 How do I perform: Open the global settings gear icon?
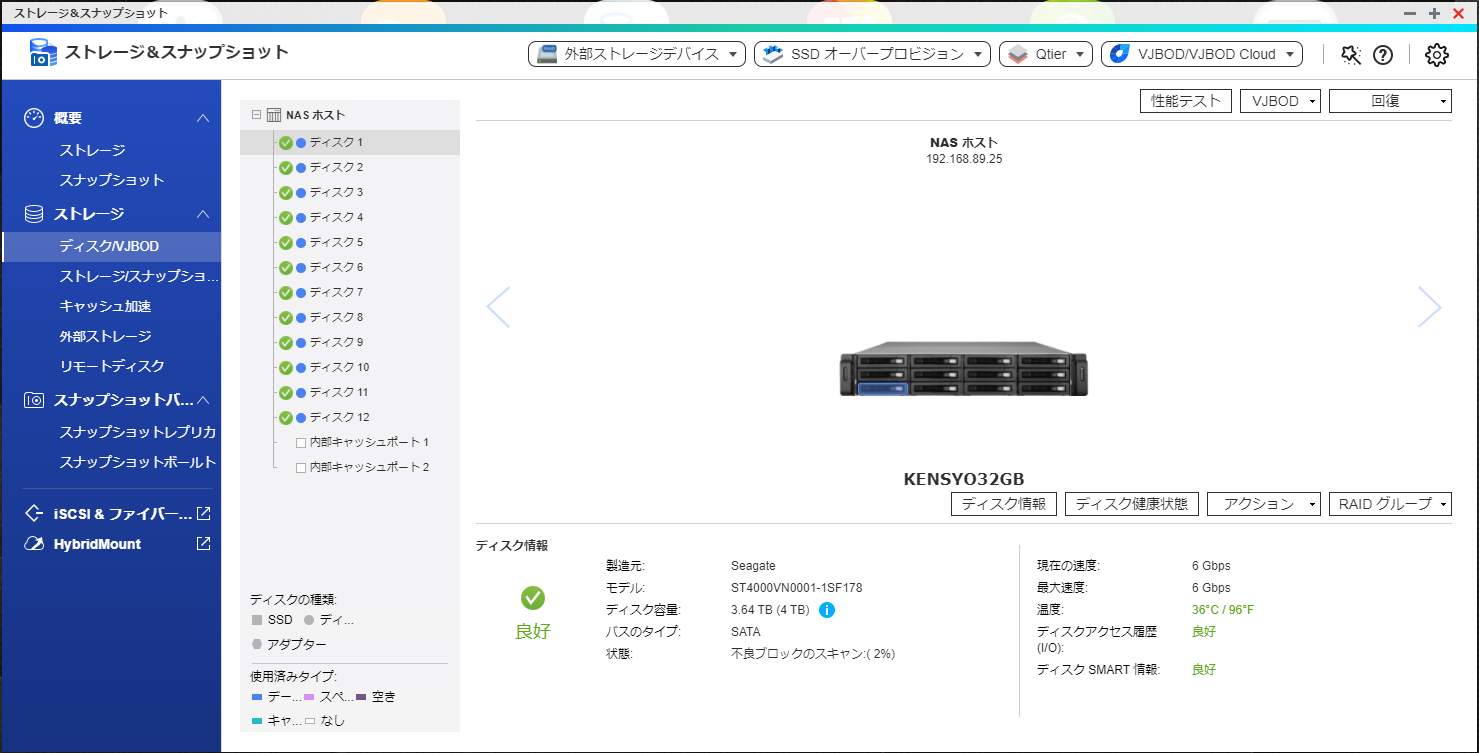(x=1436, y=55)
